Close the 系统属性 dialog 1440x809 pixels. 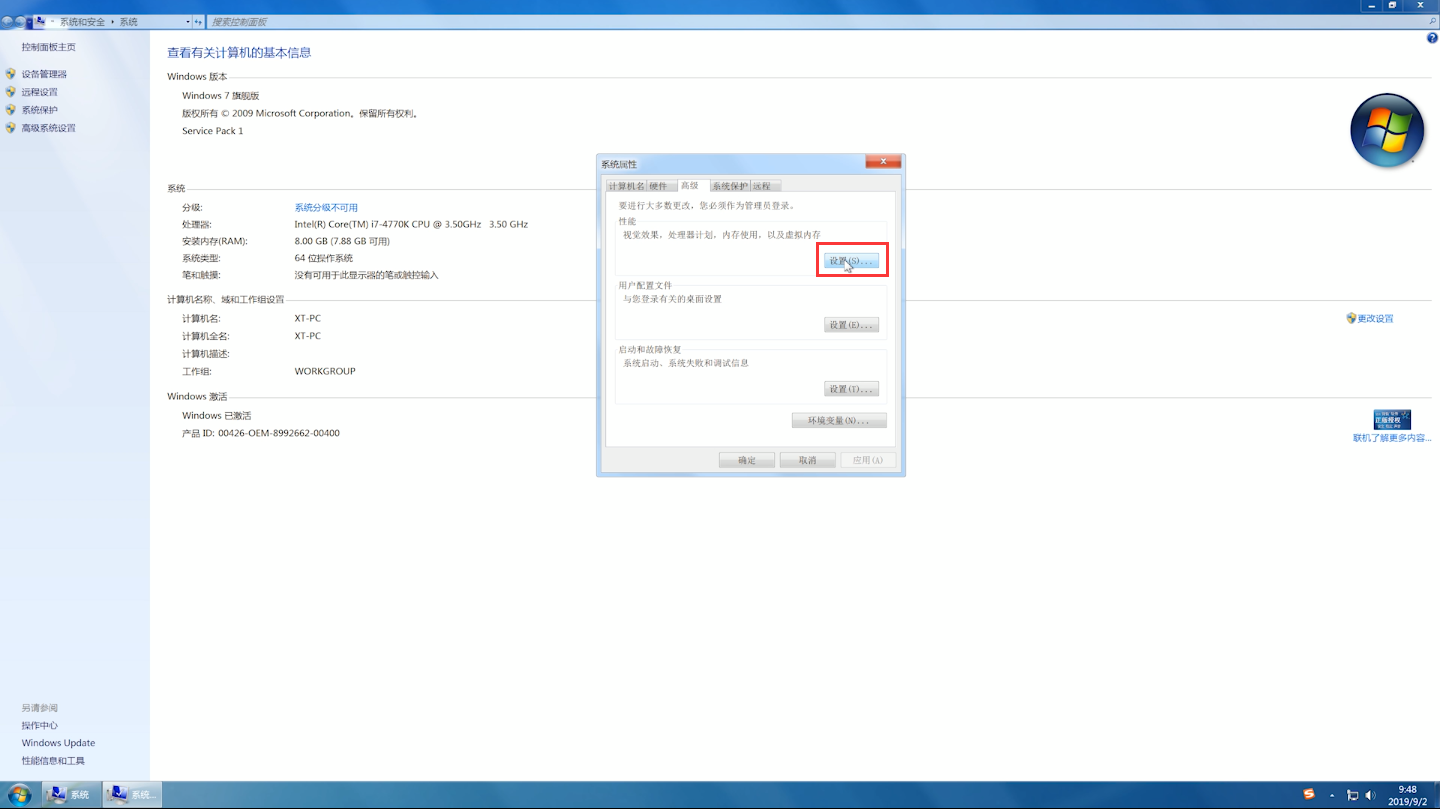pos(883,161)
